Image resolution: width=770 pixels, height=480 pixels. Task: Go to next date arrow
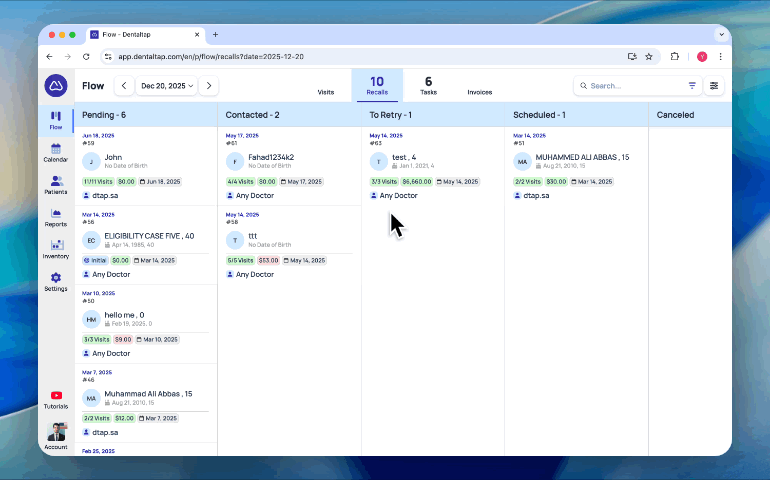pos(208,86)
